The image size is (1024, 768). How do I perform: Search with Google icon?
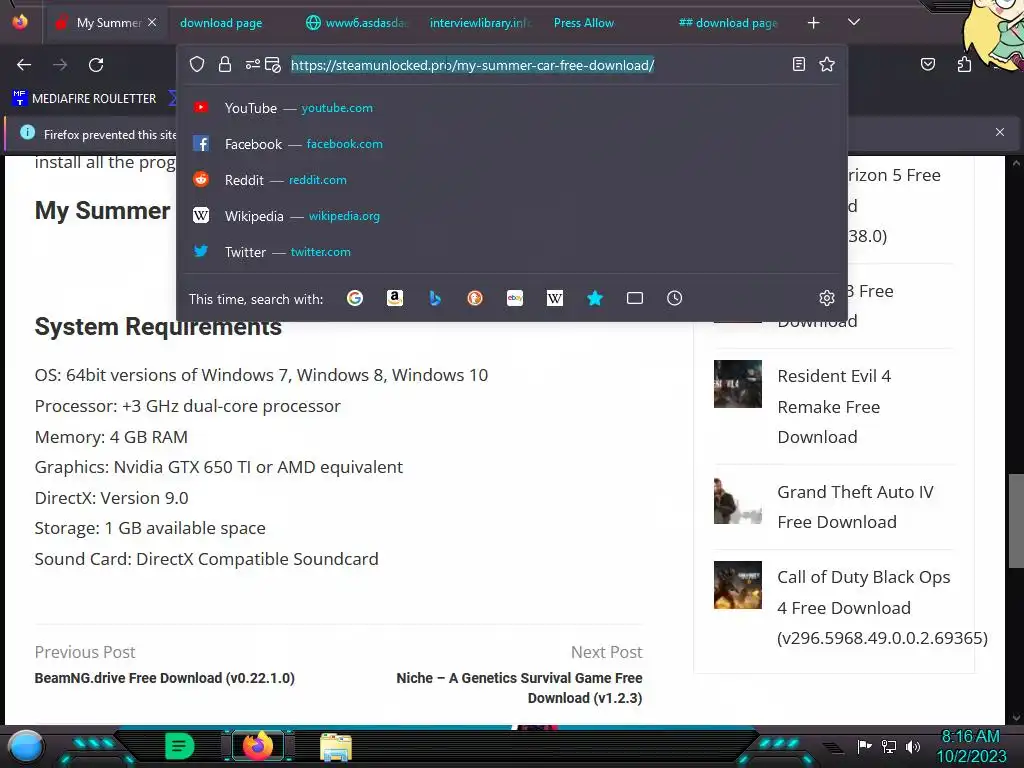[355, 298]
